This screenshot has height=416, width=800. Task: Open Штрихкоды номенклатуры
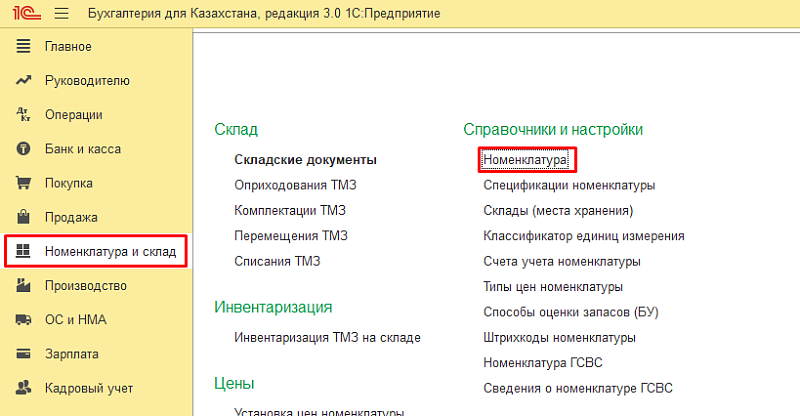pyautogui.click(x=559, y=338)
